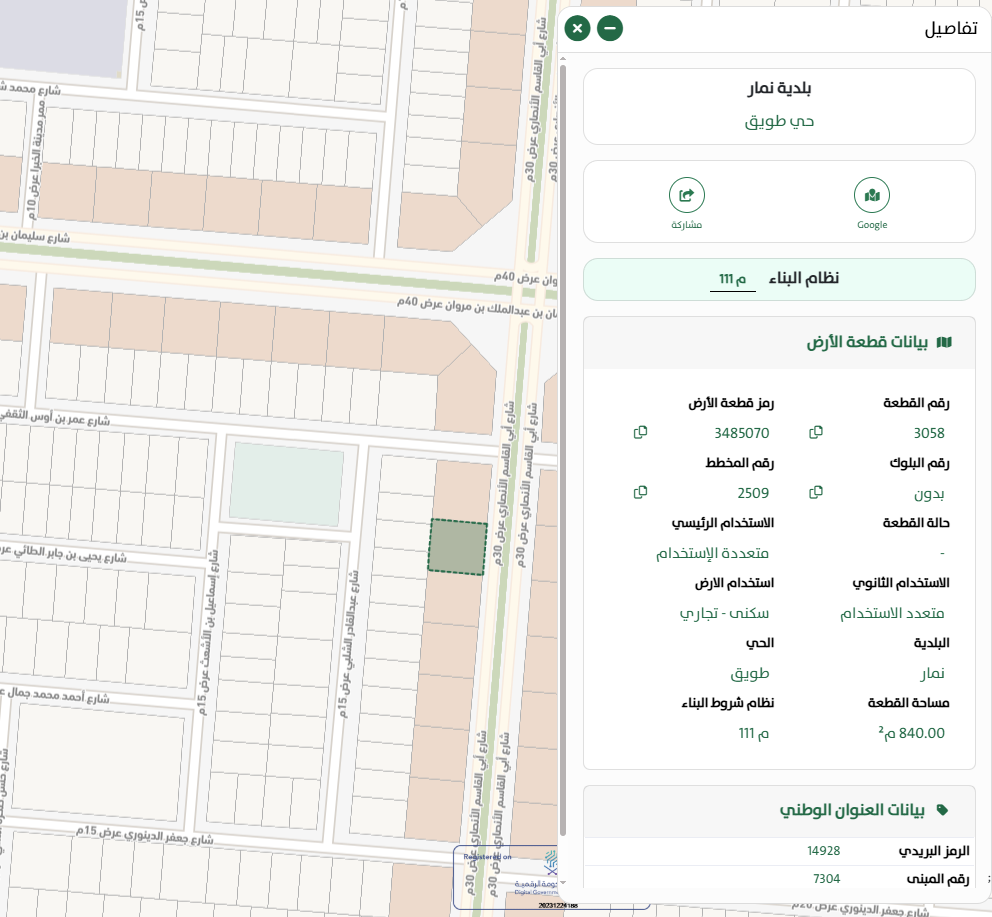Click the tag icon beside بيانات العنوان الوطني
The height and width of the screenshot is (917, 992).
click(x=942, y=810)
